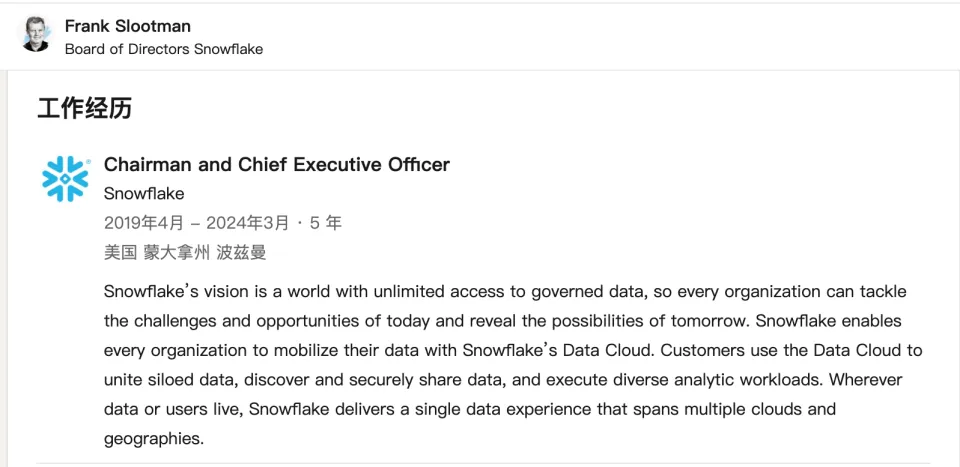Click Frank Slootman's profile photo
Image resolution: width=960 pixels, height=467 pixels.
[x=38, y=35]
